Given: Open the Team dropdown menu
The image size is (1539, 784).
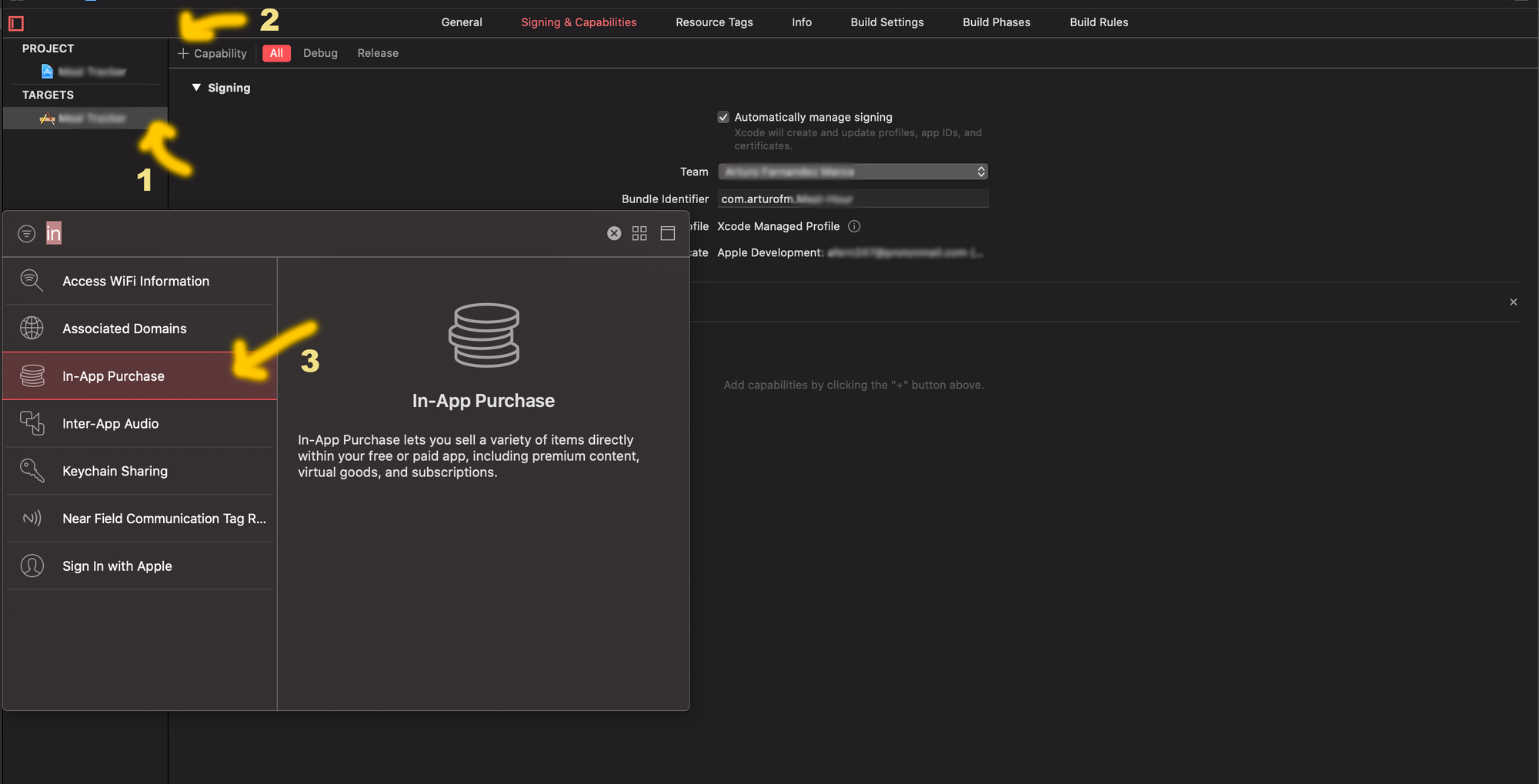Looking at the screenshot, I should (x=853, y=172).
